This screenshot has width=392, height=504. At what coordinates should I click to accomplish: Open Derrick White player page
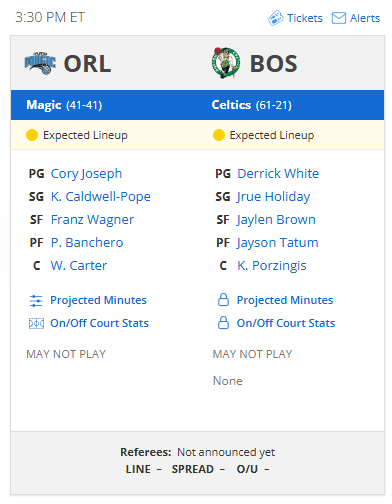278,174
